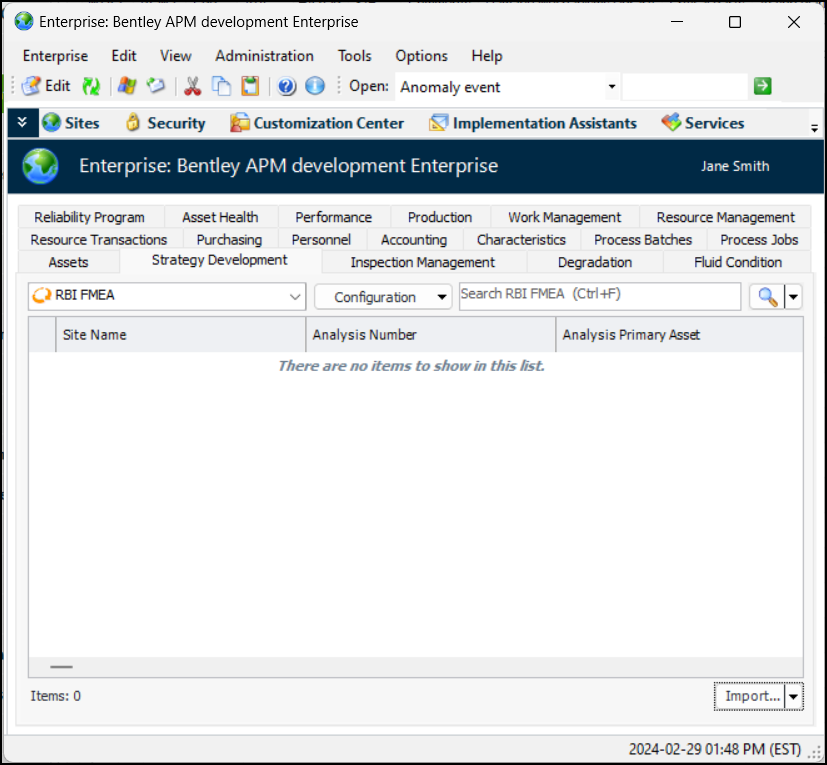Click the Customization Center folder icon
The image size is (827, 765).
[239, 123]
